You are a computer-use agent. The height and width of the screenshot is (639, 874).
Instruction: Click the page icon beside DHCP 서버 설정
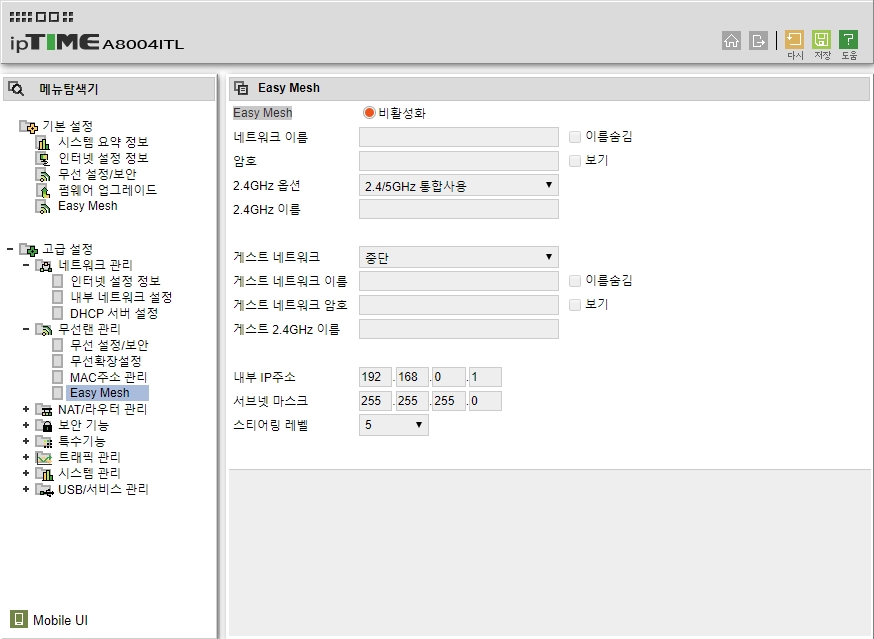tap(57, 313)
